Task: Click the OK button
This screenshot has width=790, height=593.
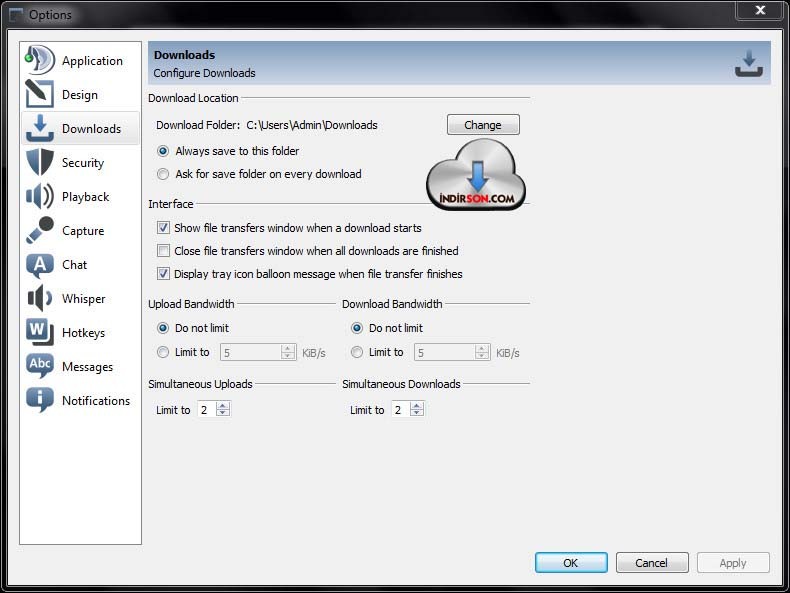Action: pyautogui.click(x=571, y=562)
